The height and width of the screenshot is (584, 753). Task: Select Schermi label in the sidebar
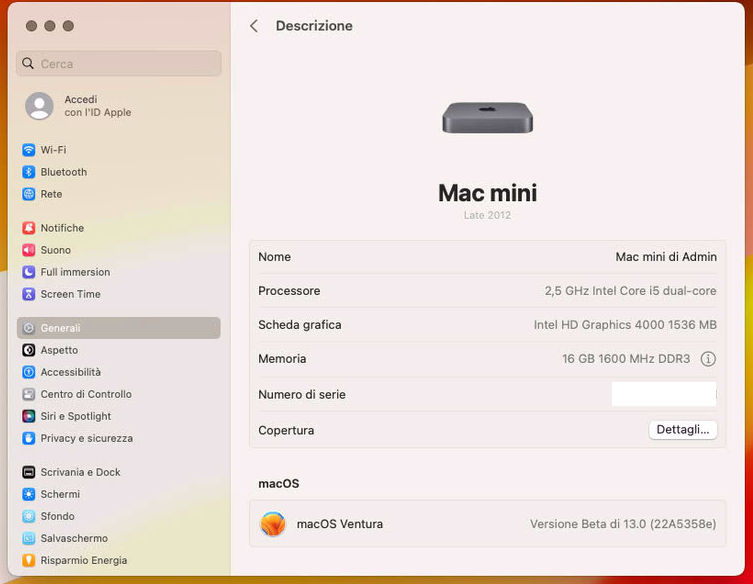[x=60, y=494]
